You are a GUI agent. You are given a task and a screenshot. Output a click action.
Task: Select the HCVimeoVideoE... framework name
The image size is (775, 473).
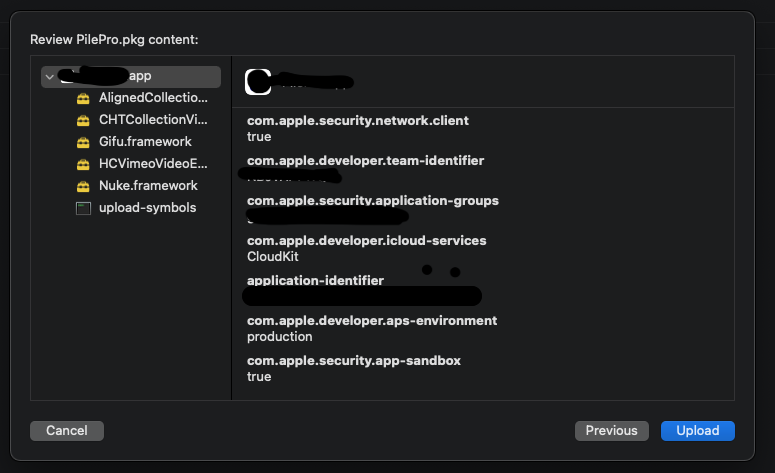click(x=153, y=164)
